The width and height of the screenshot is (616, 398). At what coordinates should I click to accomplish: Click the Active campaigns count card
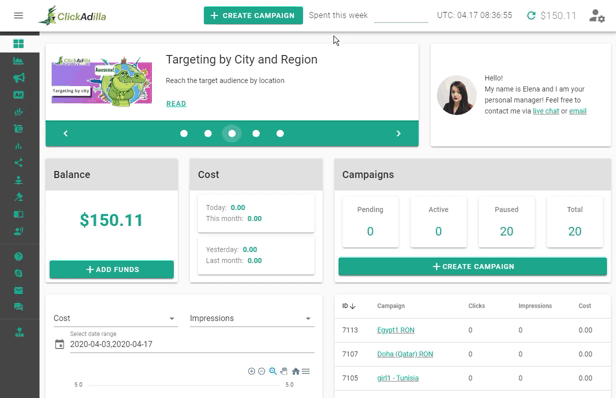(438, 222)
